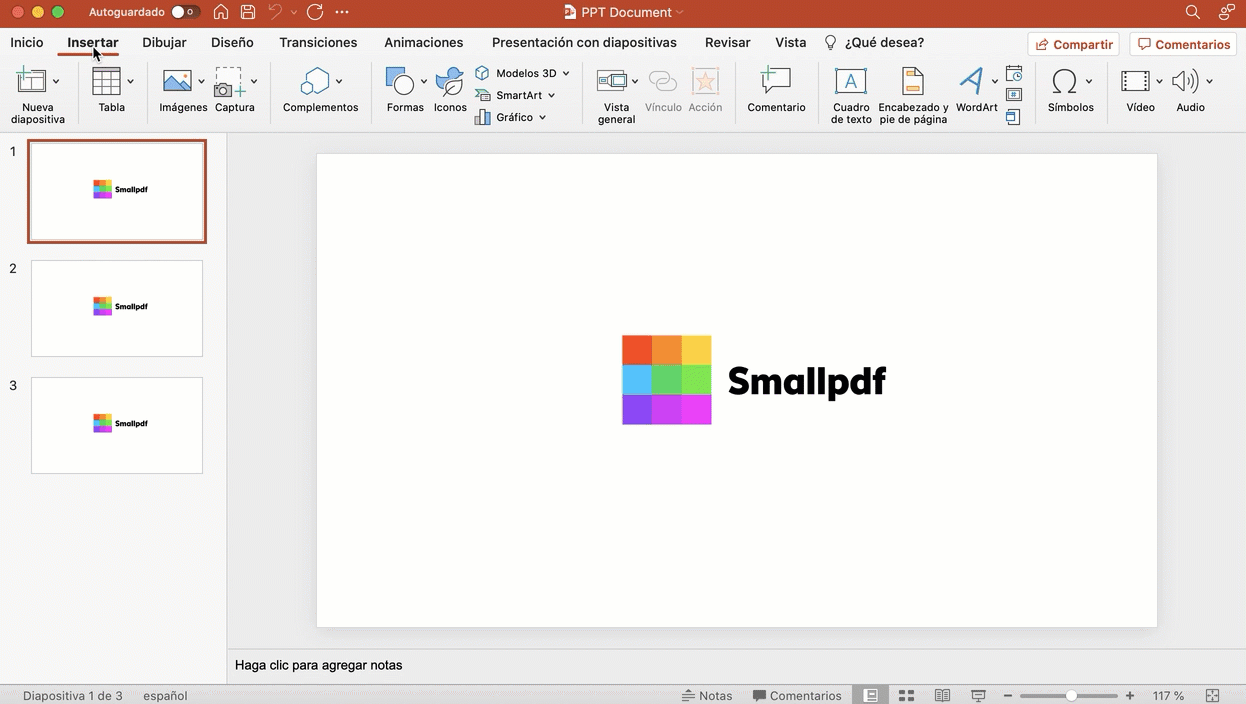The height and width of the screenshot is (704, 1246).
Task: Open the Revisar ribbon tab
Action: pyautogui.click(x=727, y=42)
